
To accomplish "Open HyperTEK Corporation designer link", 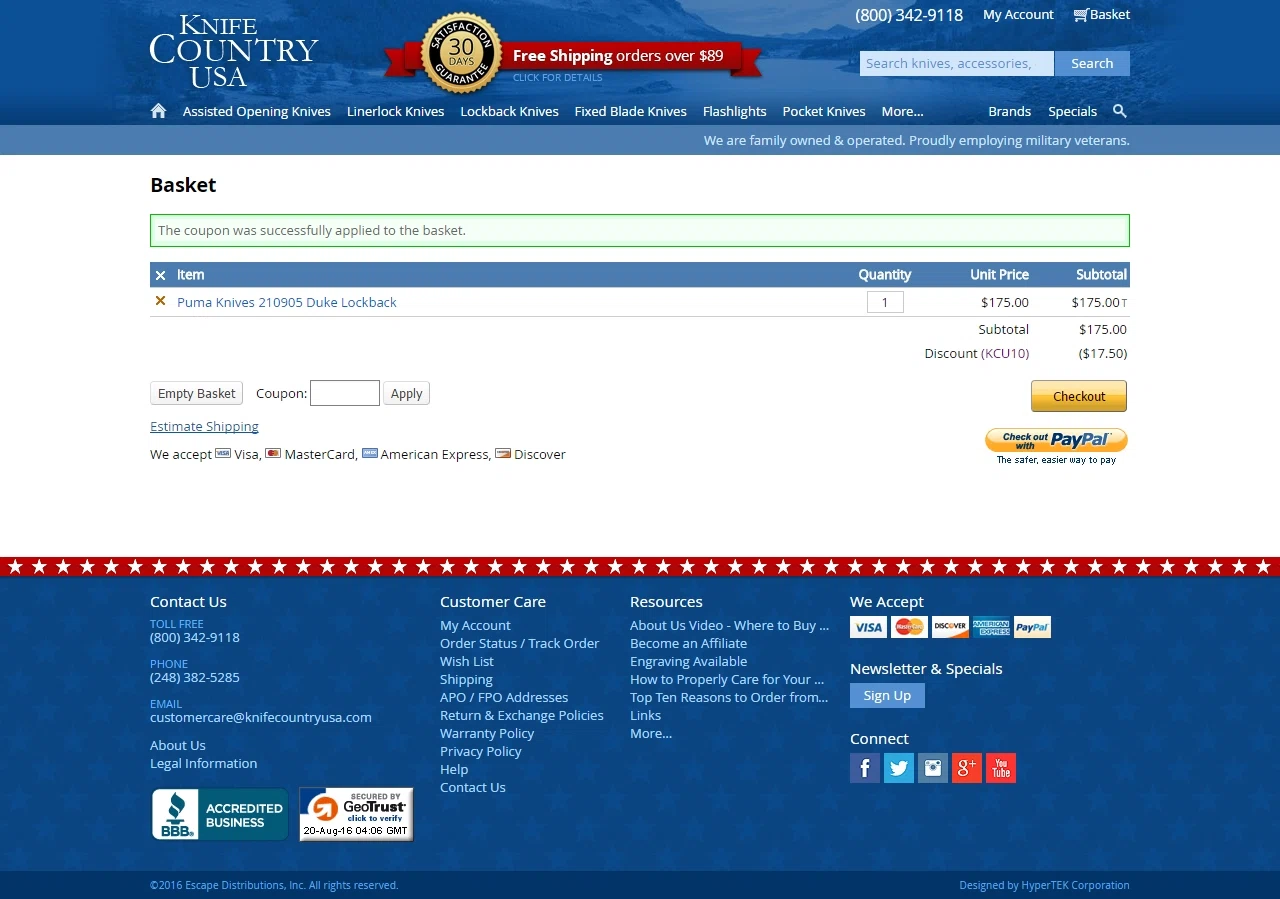I will [x=1075, y=885].
